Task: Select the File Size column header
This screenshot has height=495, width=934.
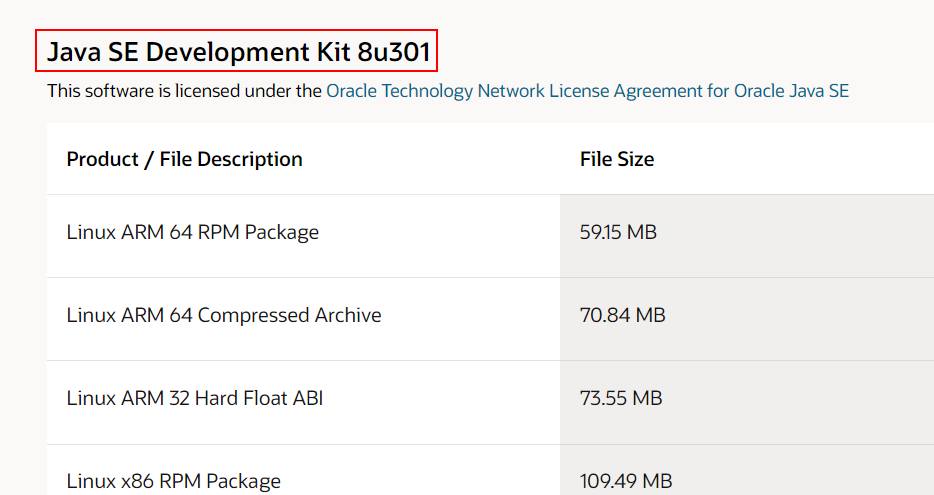Action: pyautogui.click(x=617, y=159)
